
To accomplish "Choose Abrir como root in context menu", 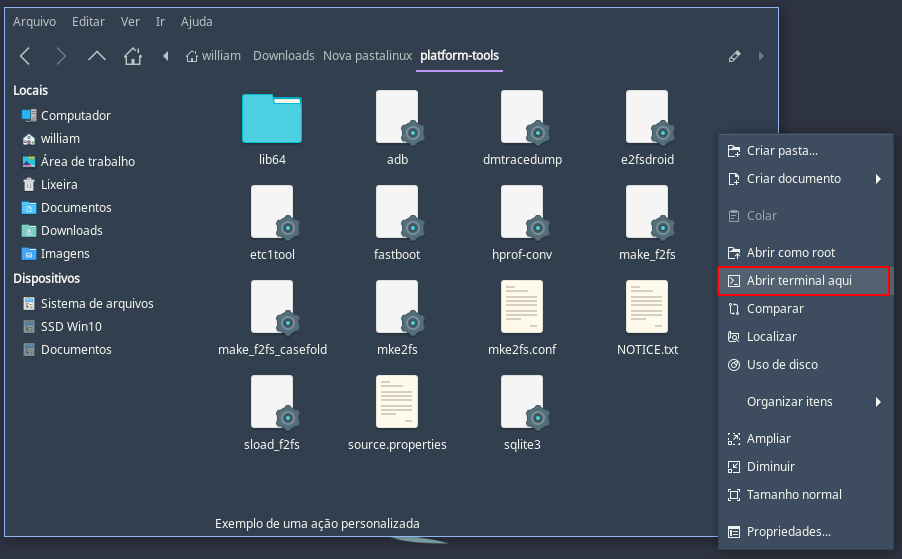I will [805, 252].
